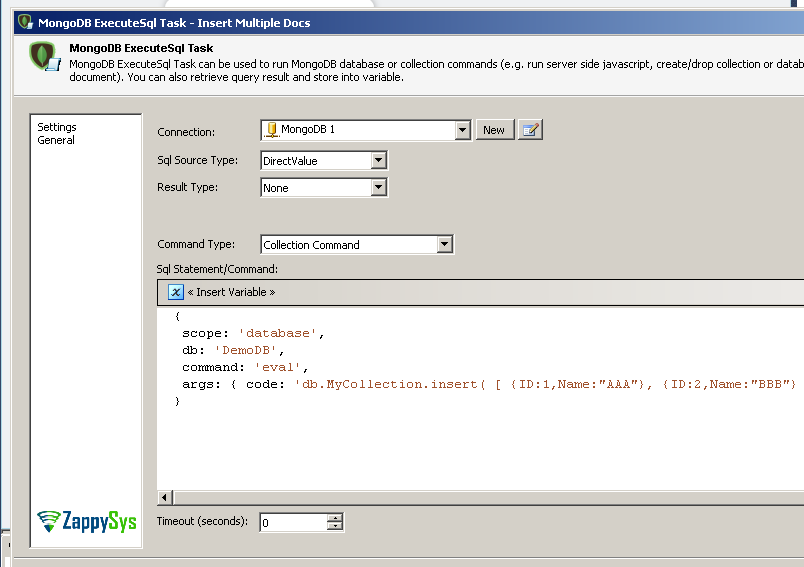The height and width of the screenshot is (567, 804).
Task: Open the Result Type dropdown arrow
Action: coord(378,188)
